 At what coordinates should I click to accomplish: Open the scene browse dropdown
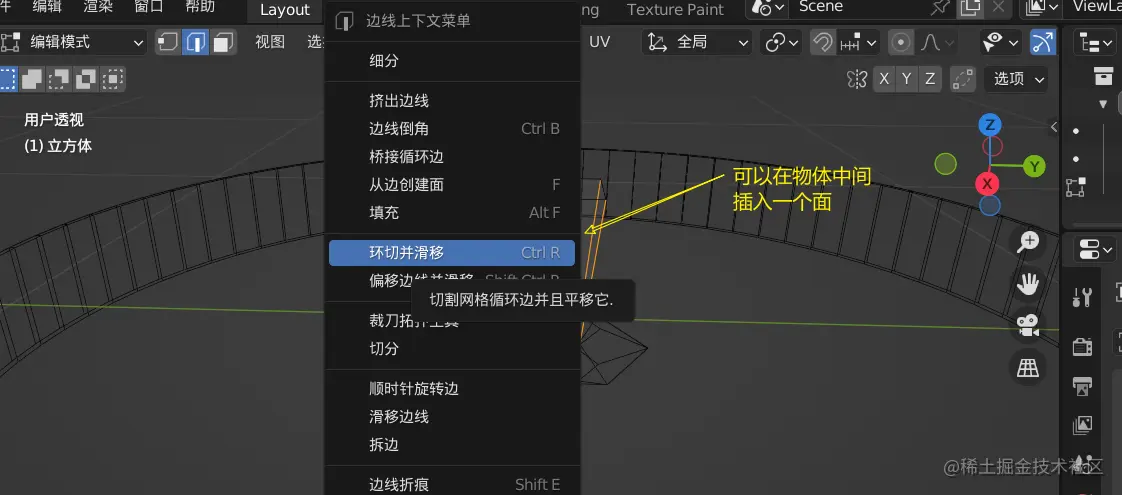pyautogui.click(x=769, y=8)
